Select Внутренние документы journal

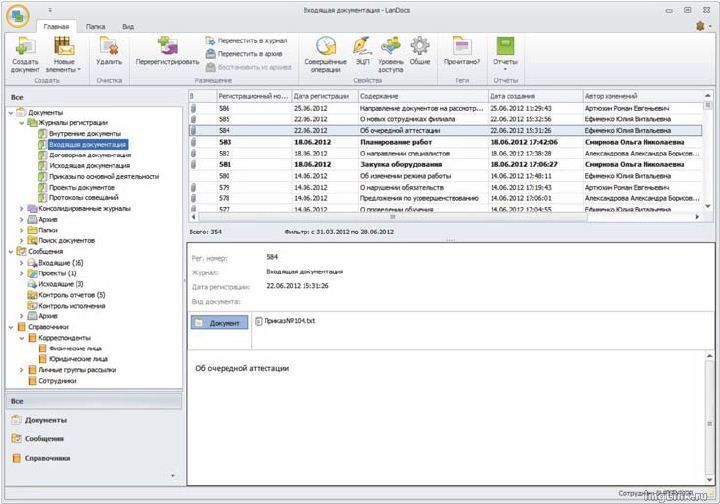(x=84, y=134)
